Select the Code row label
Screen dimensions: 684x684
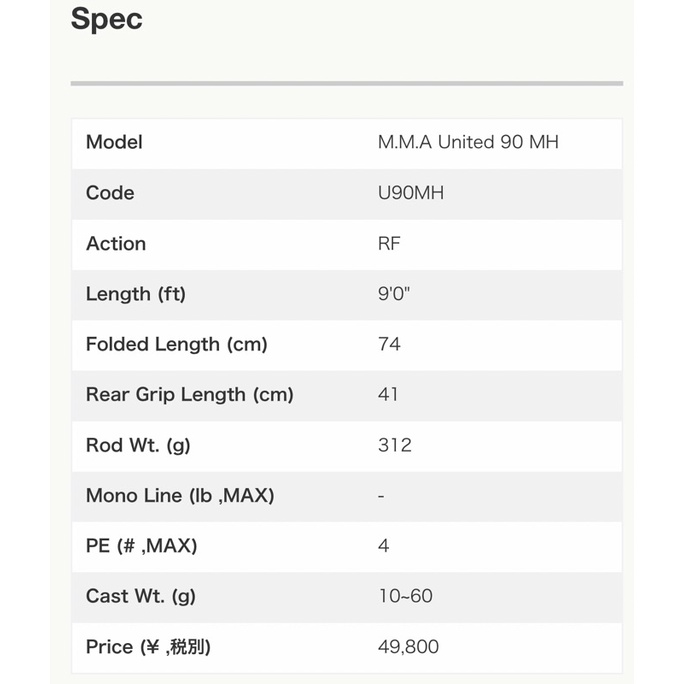coord(110,193)
